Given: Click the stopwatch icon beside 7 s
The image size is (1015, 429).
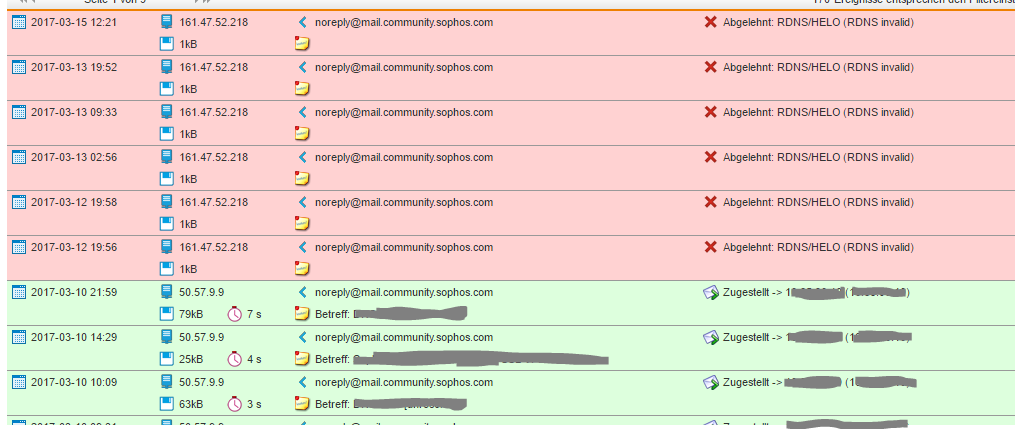Looking at the screenshot, I should click(x=234, y=314).
